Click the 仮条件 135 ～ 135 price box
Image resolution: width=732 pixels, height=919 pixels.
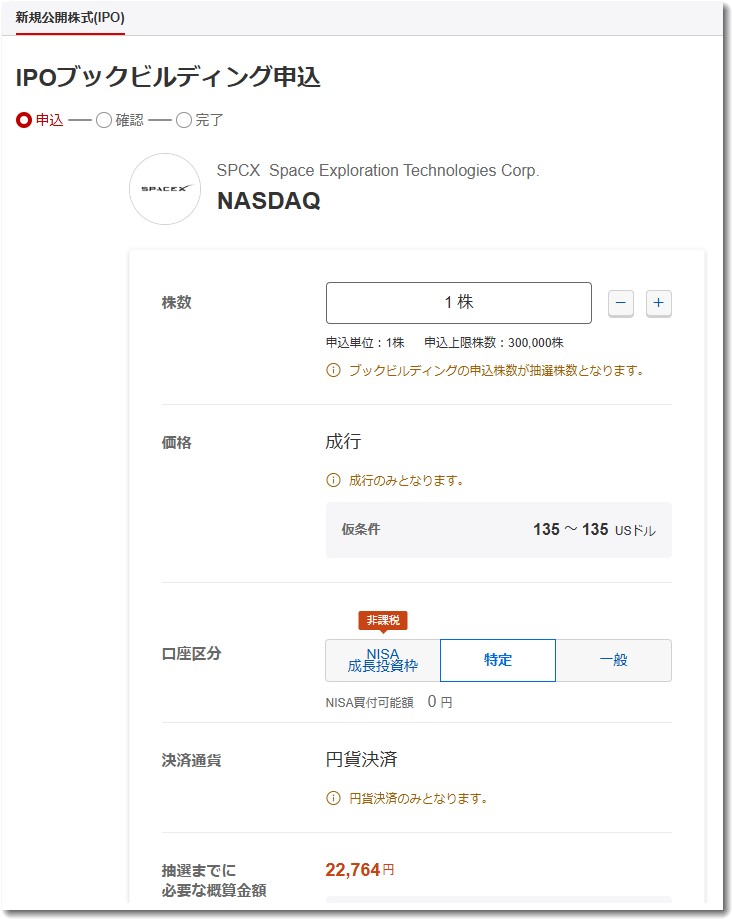499,530
